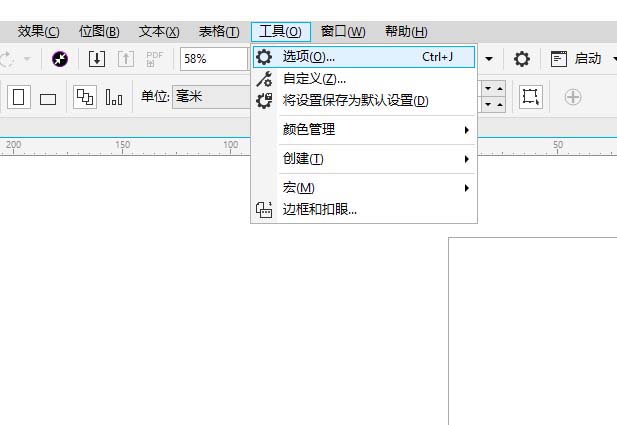The image size is (617, 425).
Task: Click the all pages layout icon
Action: 85,98
